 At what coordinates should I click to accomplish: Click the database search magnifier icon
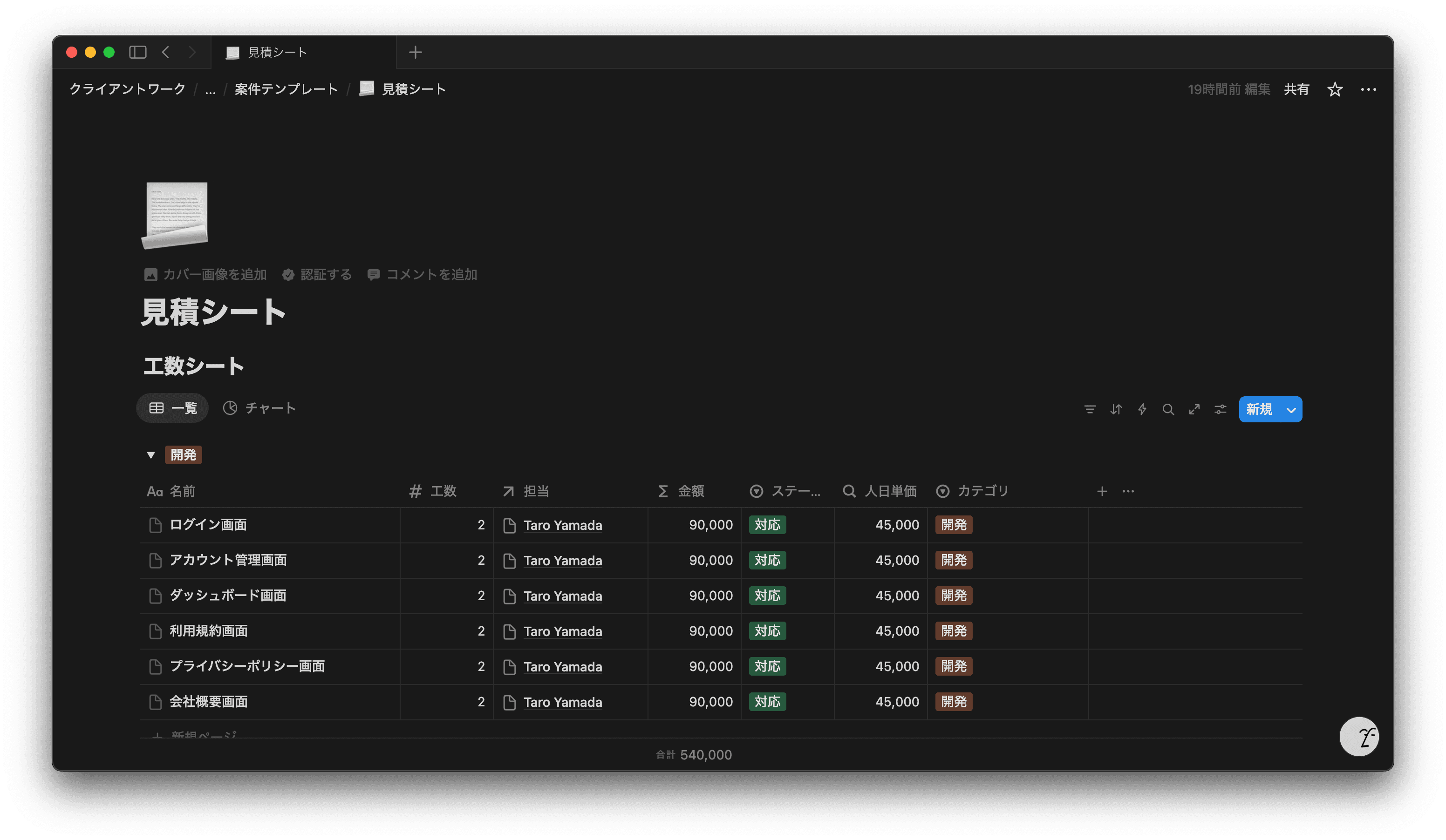1168,409
